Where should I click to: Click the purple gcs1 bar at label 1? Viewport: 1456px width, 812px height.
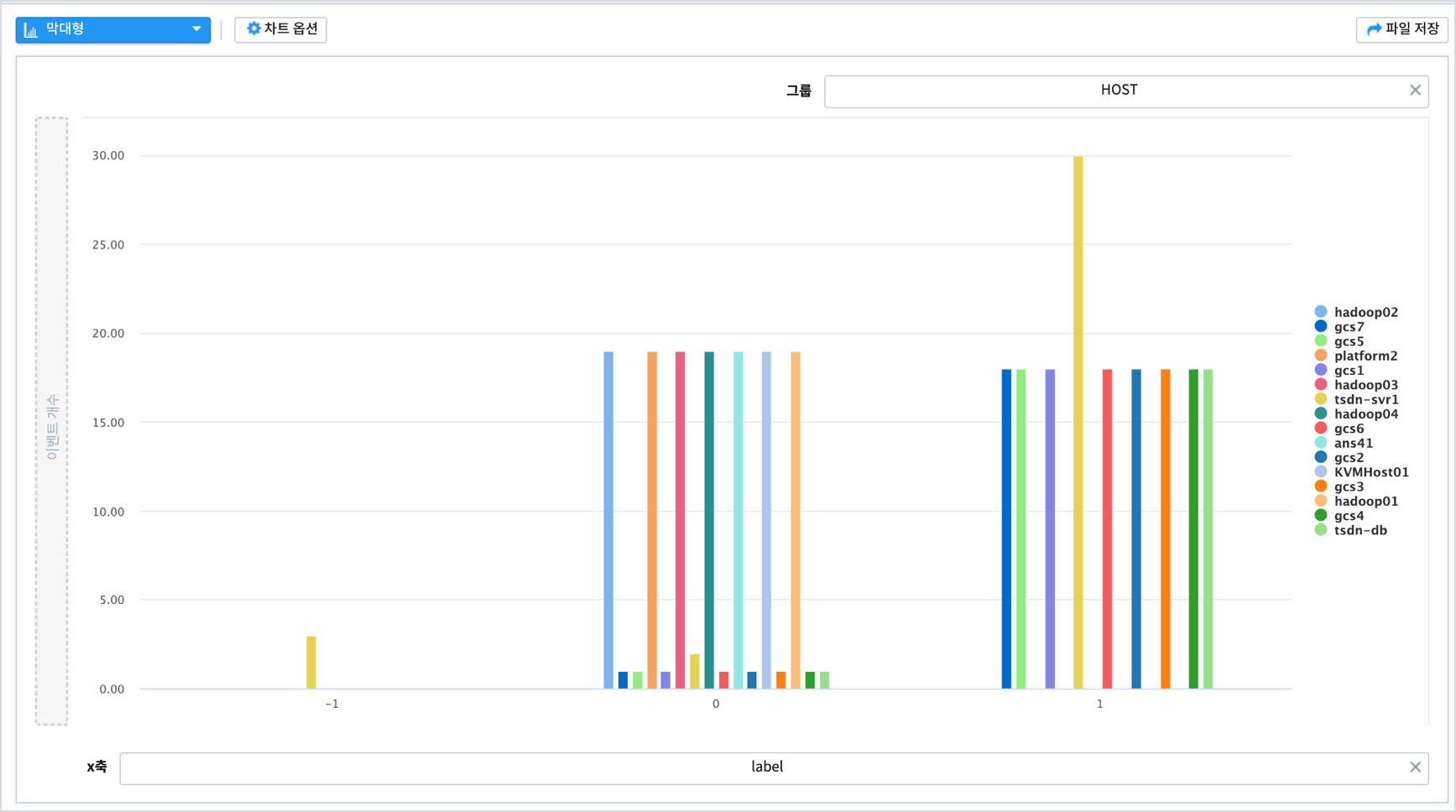[x=1050, y=528]
